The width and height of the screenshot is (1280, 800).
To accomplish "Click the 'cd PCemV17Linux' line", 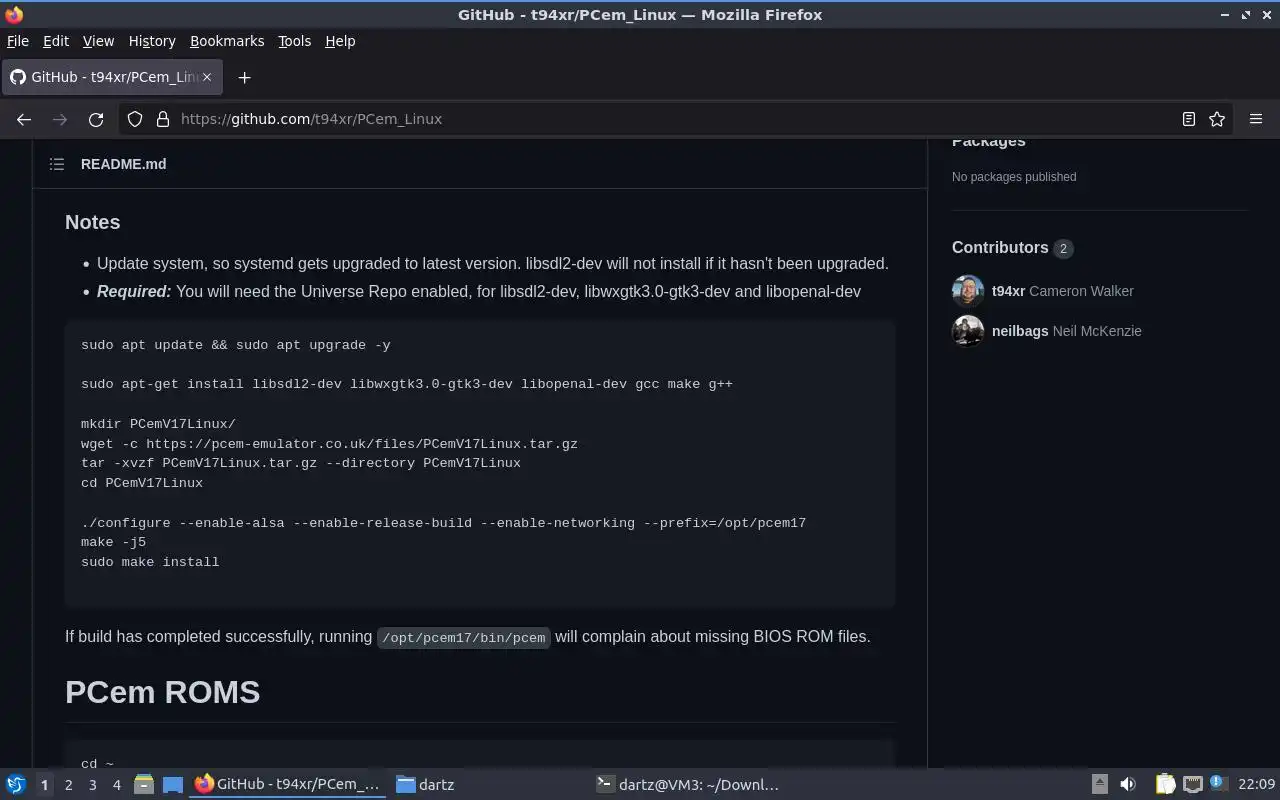I will pos(142,483).
